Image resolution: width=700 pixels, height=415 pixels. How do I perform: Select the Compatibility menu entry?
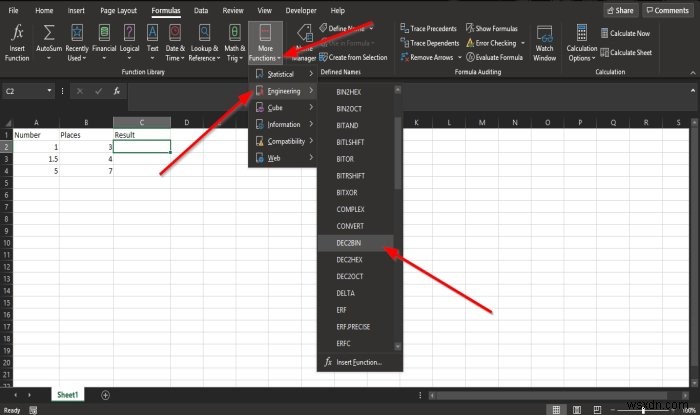point(283,141)
